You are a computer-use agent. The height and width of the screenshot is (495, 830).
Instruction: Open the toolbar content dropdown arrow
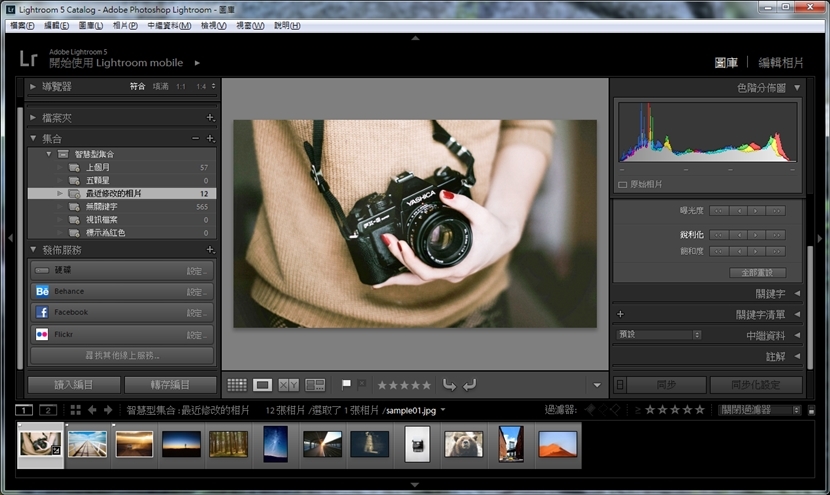597,385
